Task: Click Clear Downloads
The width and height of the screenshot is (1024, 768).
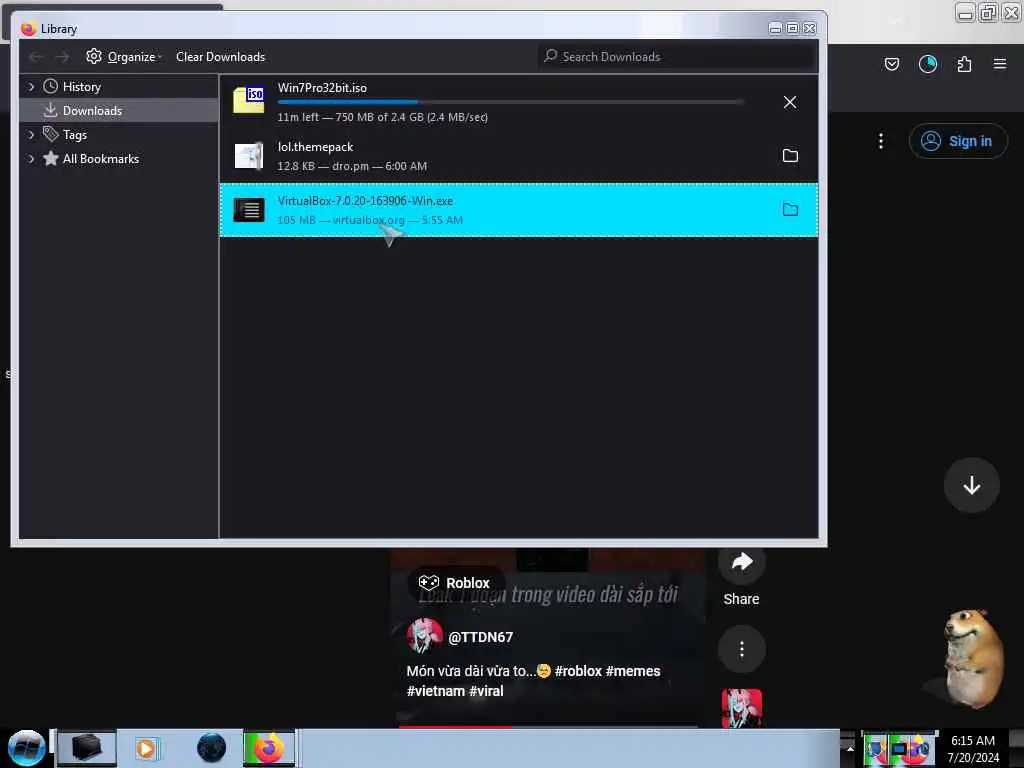Action: [220, 57]
